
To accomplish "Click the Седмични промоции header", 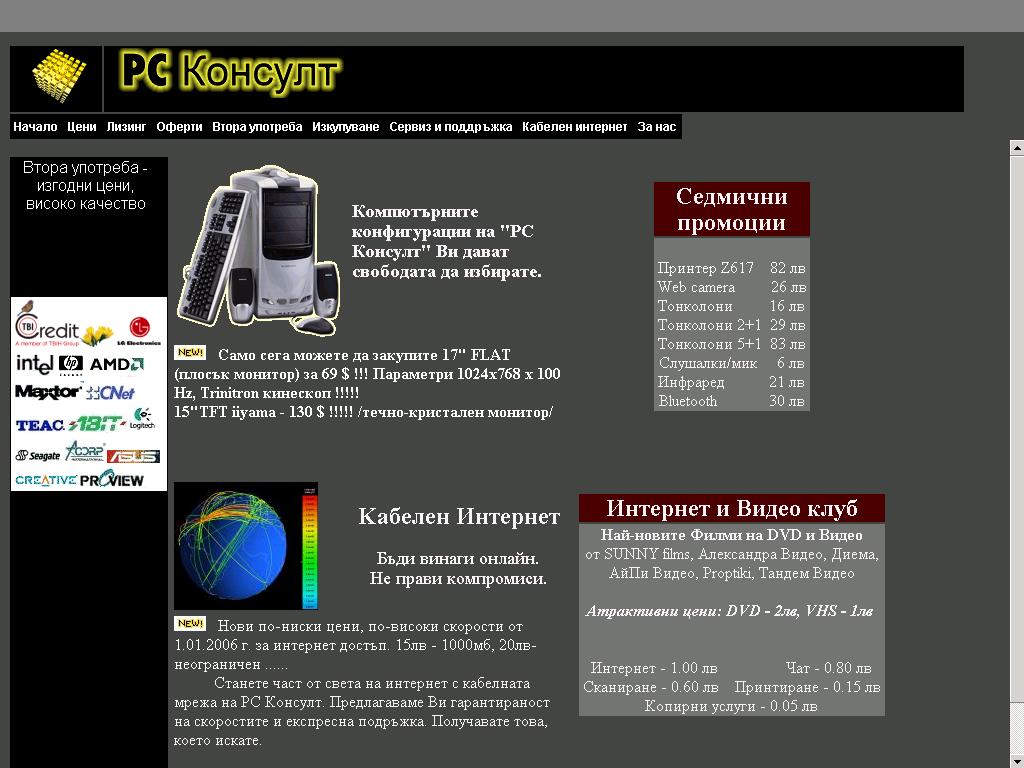I will (x=731, y=209).
